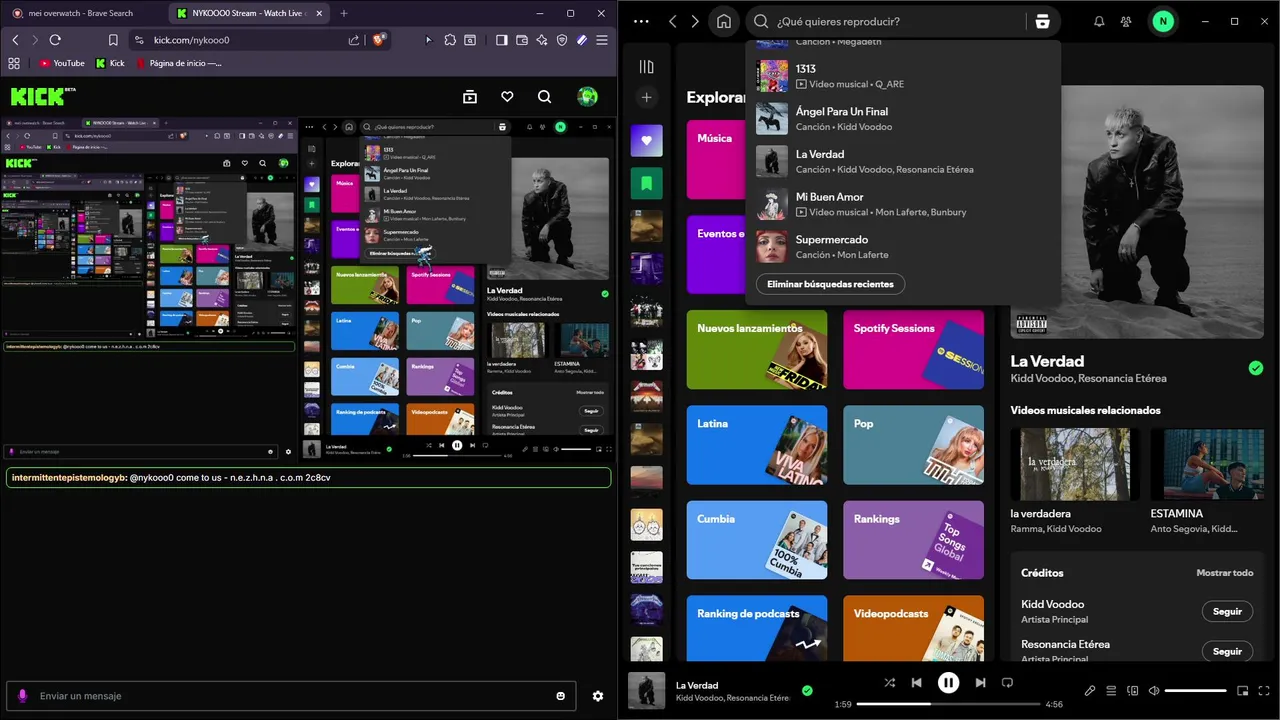
Task: Open Spotify friend activity icon
Action: click(1126, 21)
